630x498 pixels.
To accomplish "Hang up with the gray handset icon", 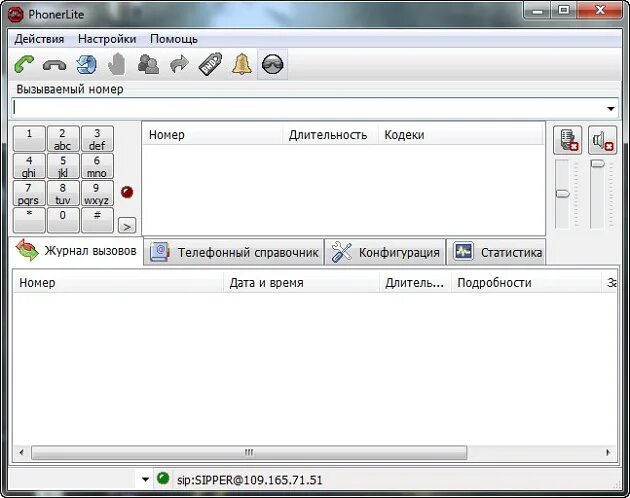I will click(54, 65).
